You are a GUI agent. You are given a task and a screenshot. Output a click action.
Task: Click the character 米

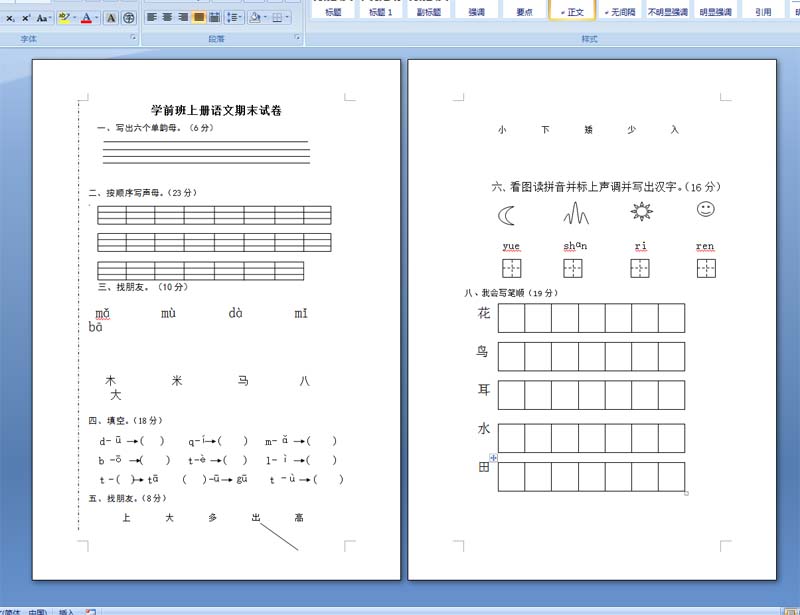coord(177,380)
